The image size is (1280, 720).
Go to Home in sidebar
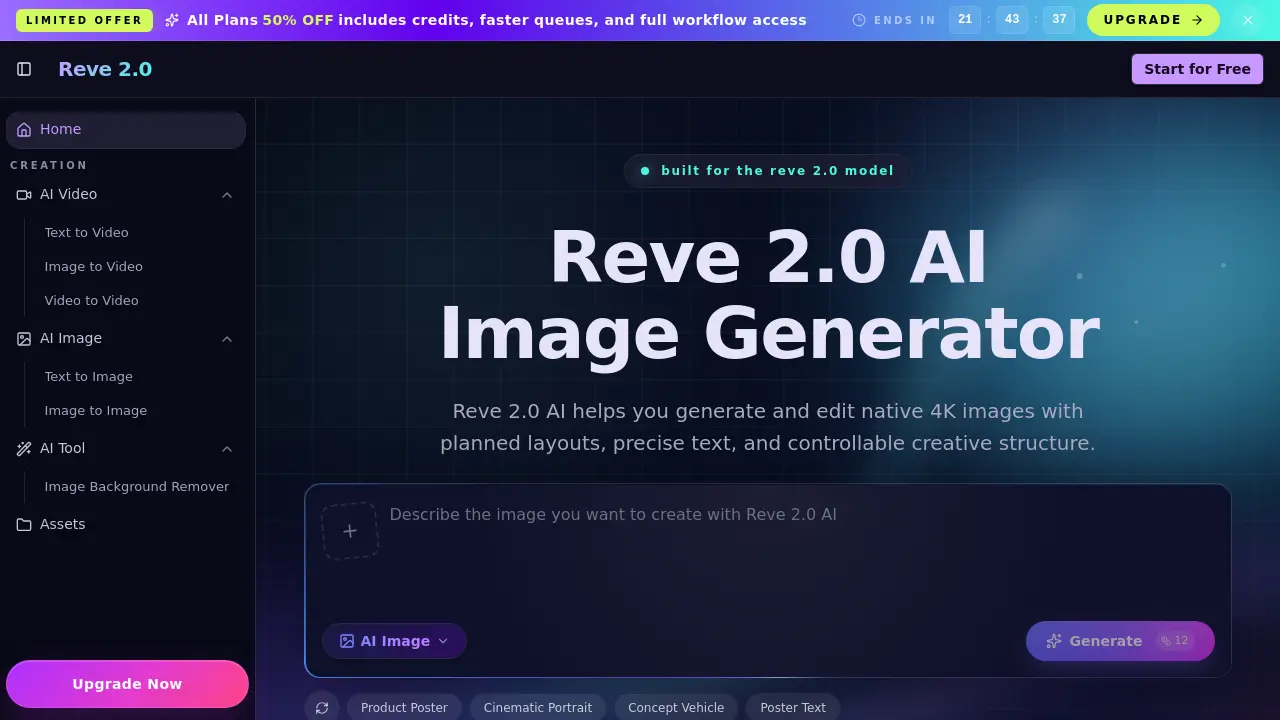[126, 130]
